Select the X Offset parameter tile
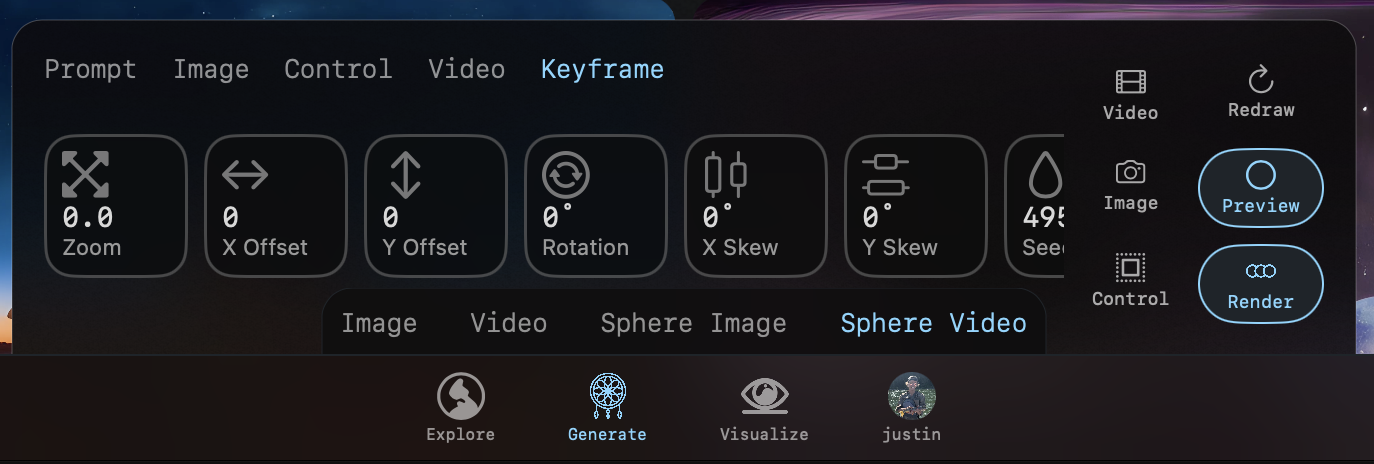1374x464 pixels. coord(276,206)
